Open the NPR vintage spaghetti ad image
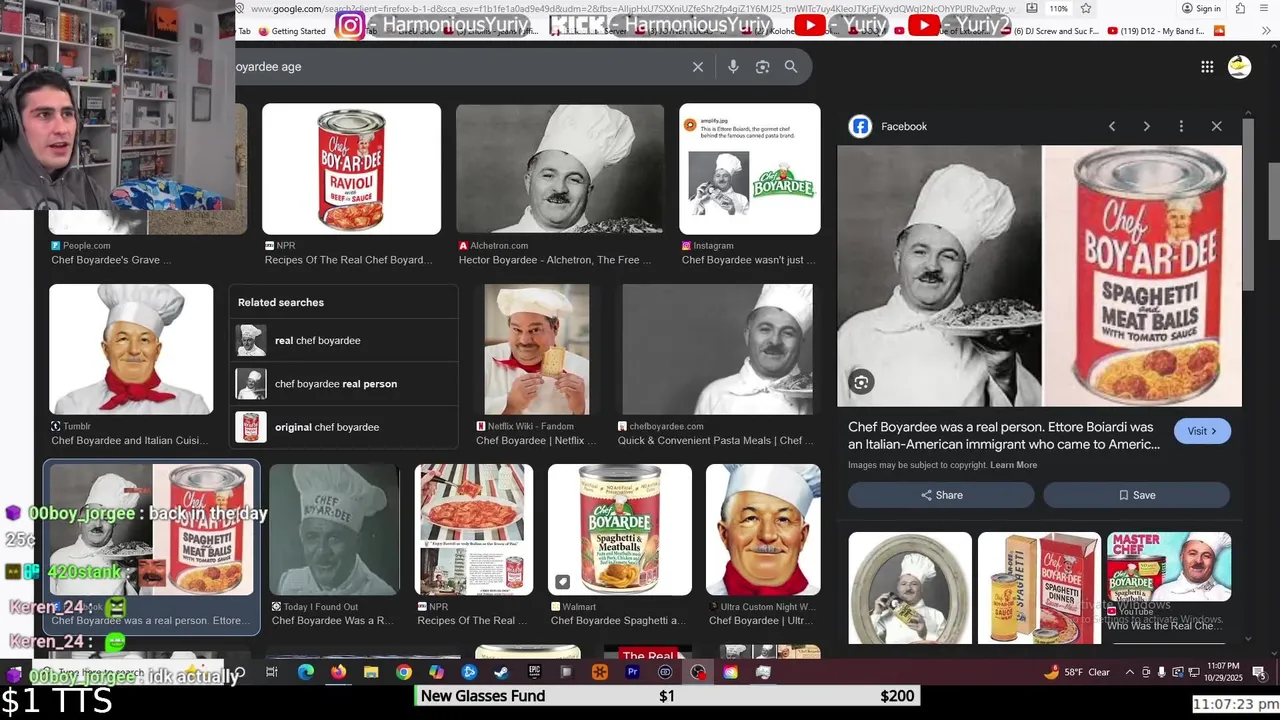This screenshot has width=1280, height=720. (x=474, y=530)
